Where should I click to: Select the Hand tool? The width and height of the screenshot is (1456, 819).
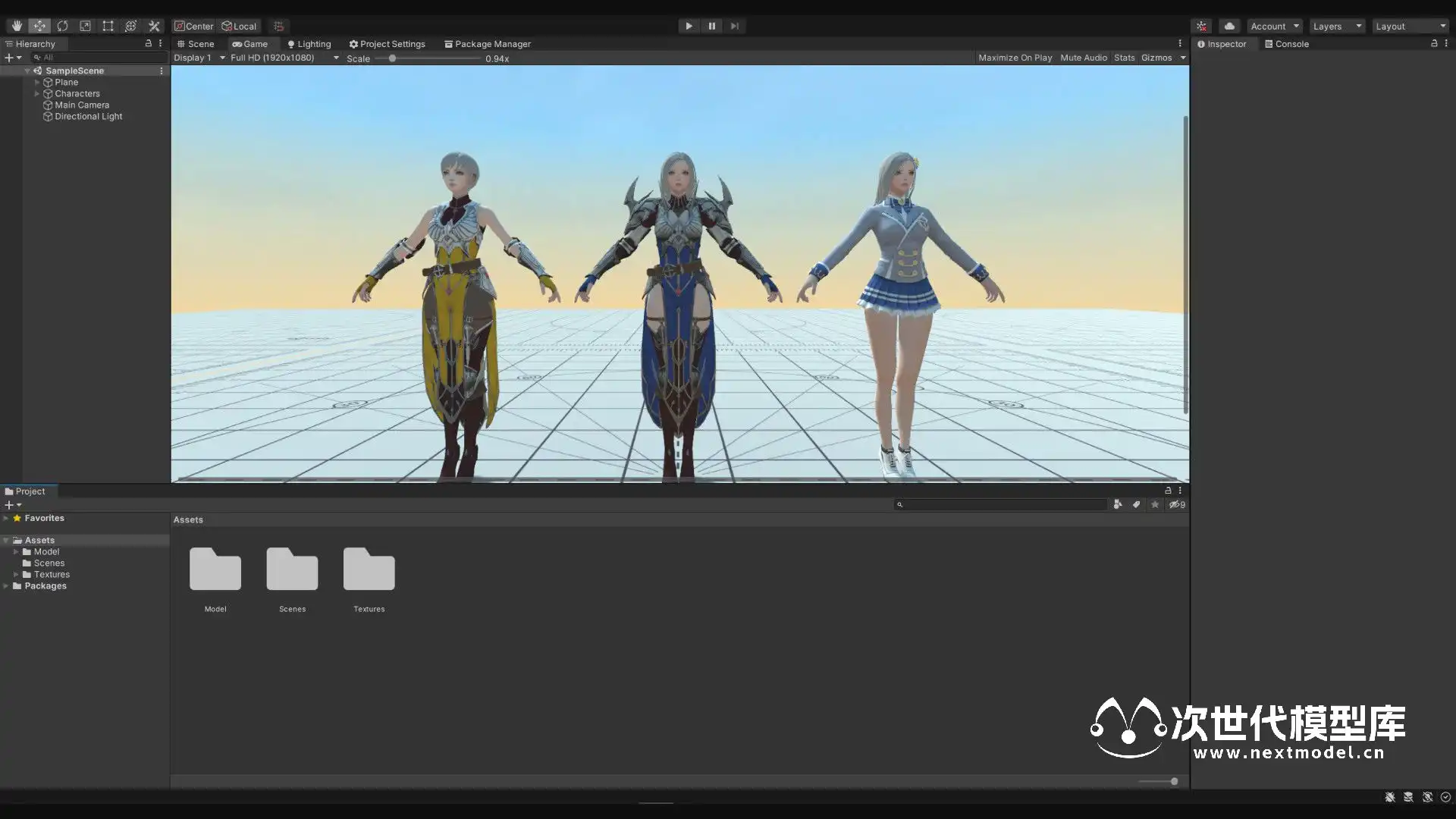coord(17,26)
